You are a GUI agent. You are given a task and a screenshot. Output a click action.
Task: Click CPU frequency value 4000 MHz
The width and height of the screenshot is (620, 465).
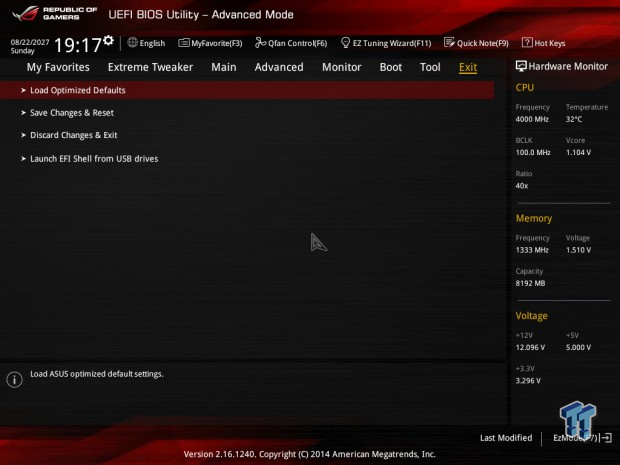point(532,119)
